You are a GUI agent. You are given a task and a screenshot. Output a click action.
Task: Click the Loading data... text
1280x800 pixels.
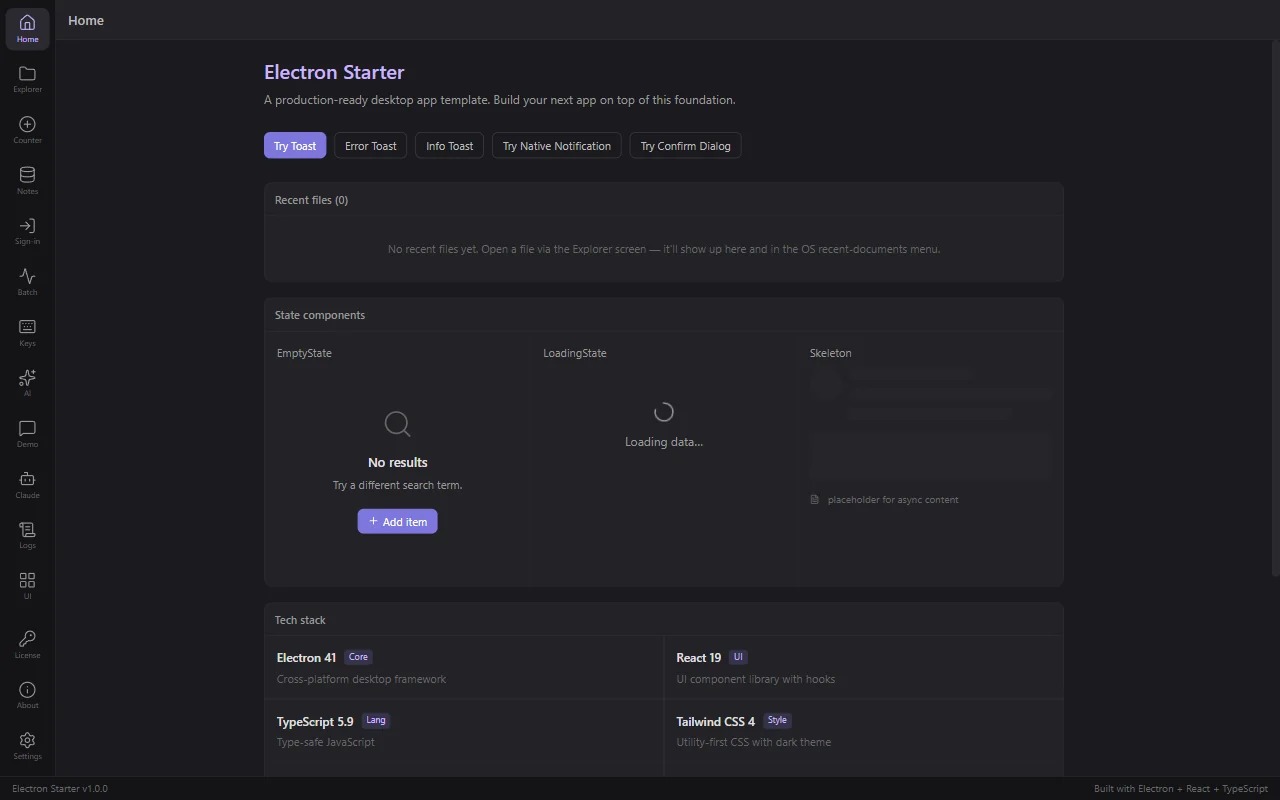[x=664, y=442]
